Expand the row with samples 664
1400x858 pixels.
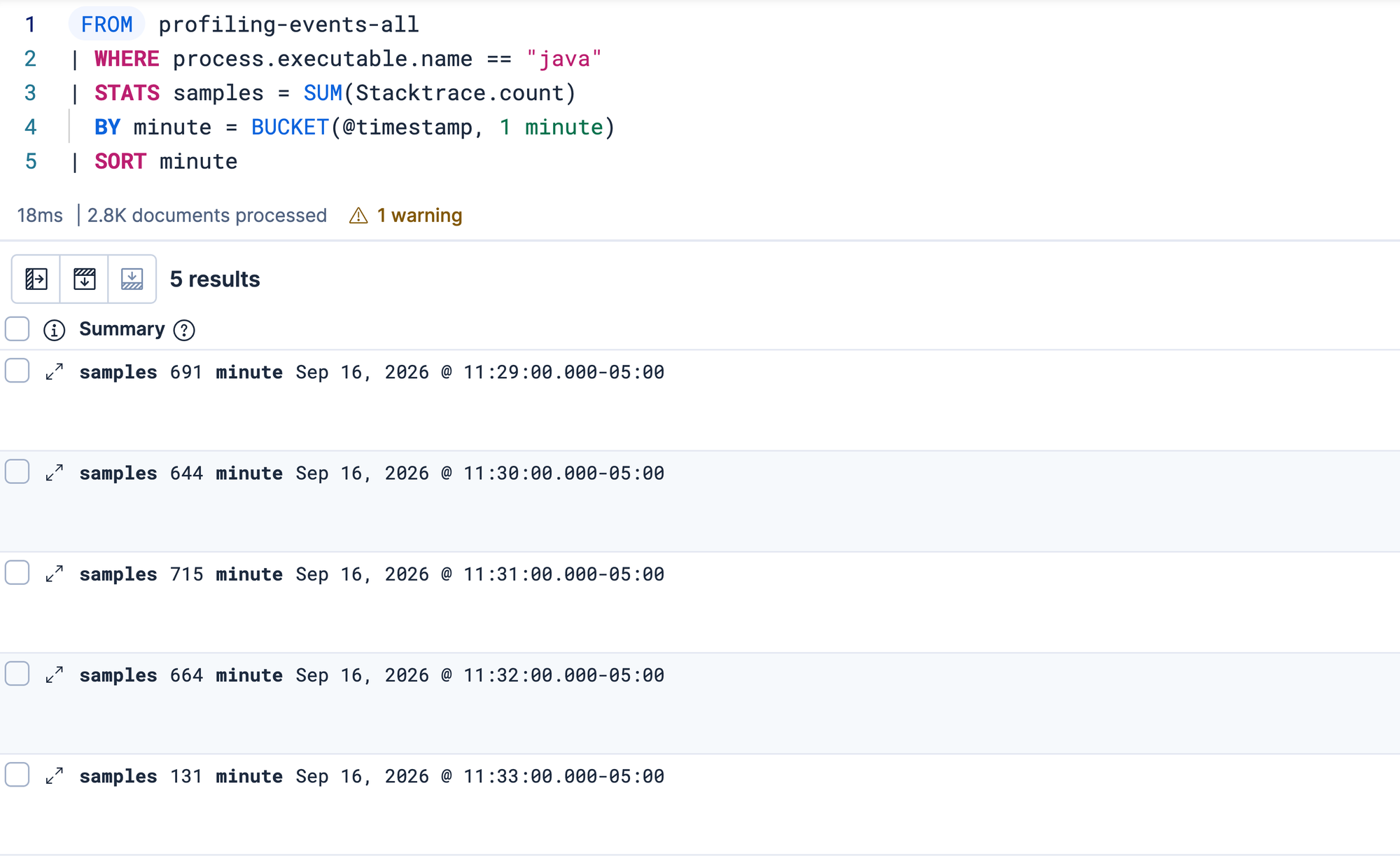point(55,674)
